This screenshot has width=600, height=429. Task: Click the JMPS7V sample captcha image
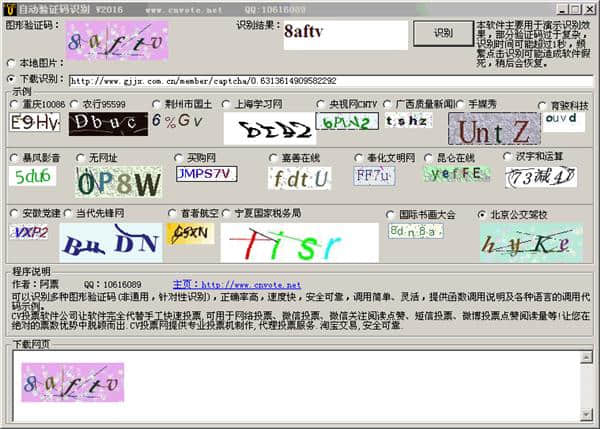pos(206,174)
